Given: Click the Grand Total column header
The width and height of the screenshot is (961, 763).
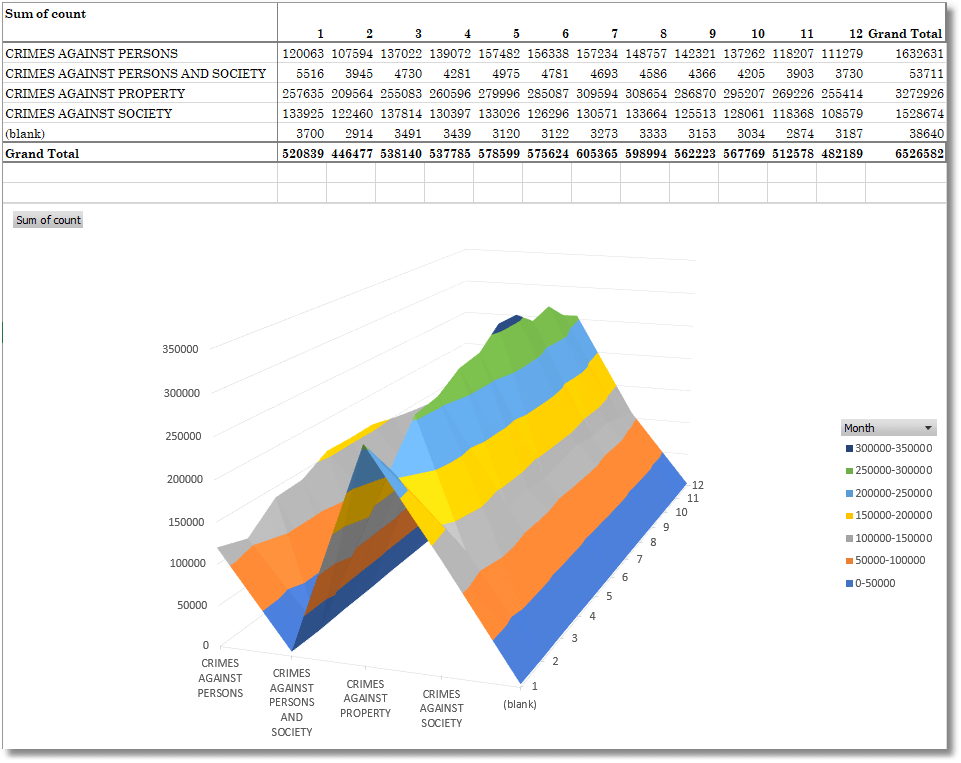Looking at the screenshot, I should coord(905,34).
